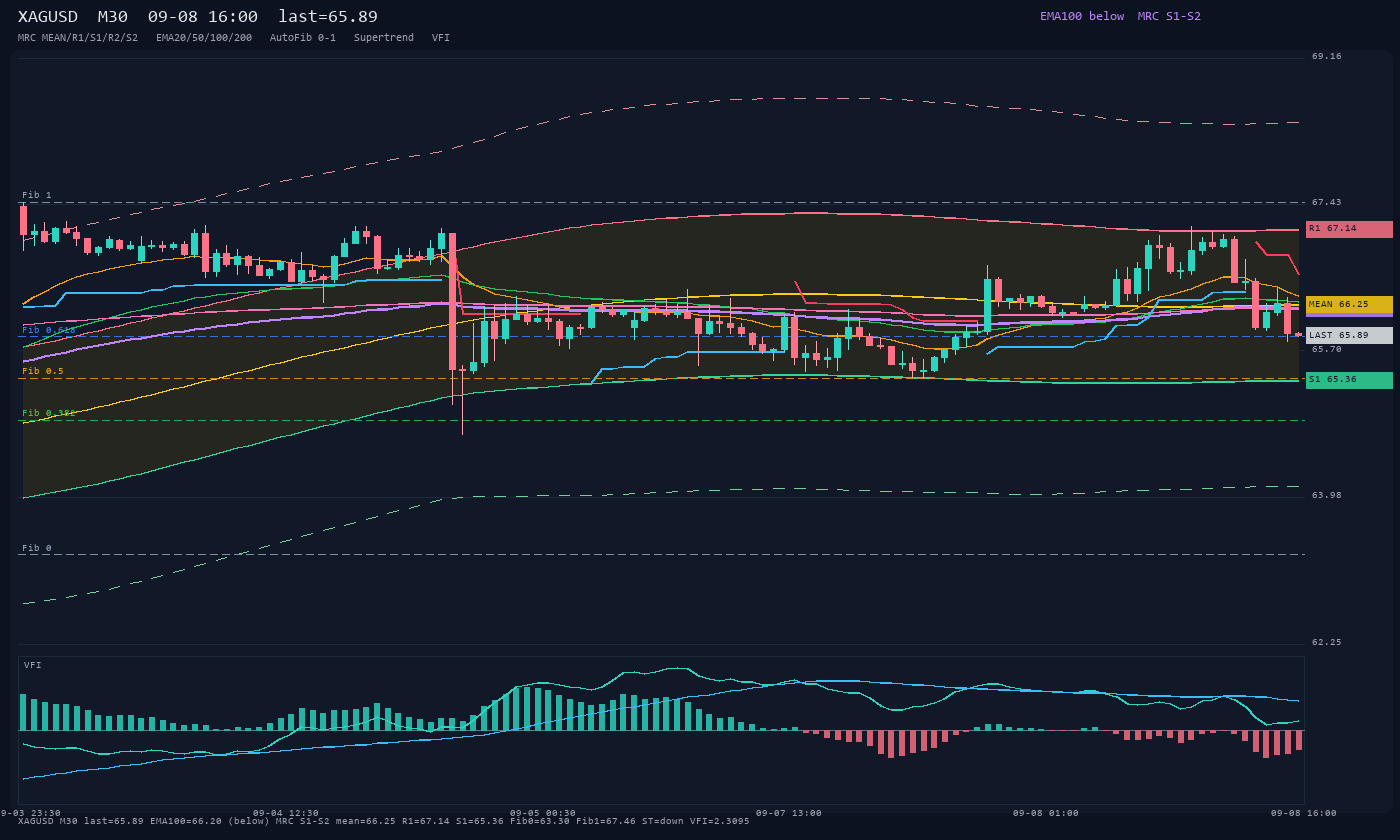The height and width of the screenshot is (840, 1400).
Task: Click the 09-08 16:00 label on the time axis
Action: click(1304, 813)
